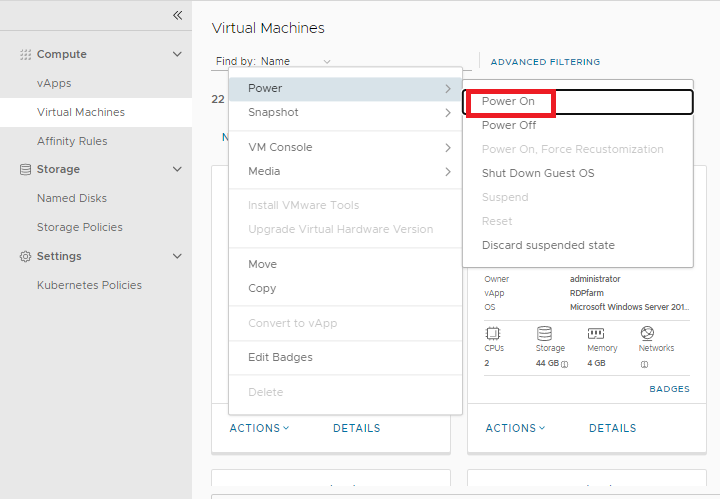Click the Storage section heading
This screenshot has height=499, width=720.
(x=58, y=169)
